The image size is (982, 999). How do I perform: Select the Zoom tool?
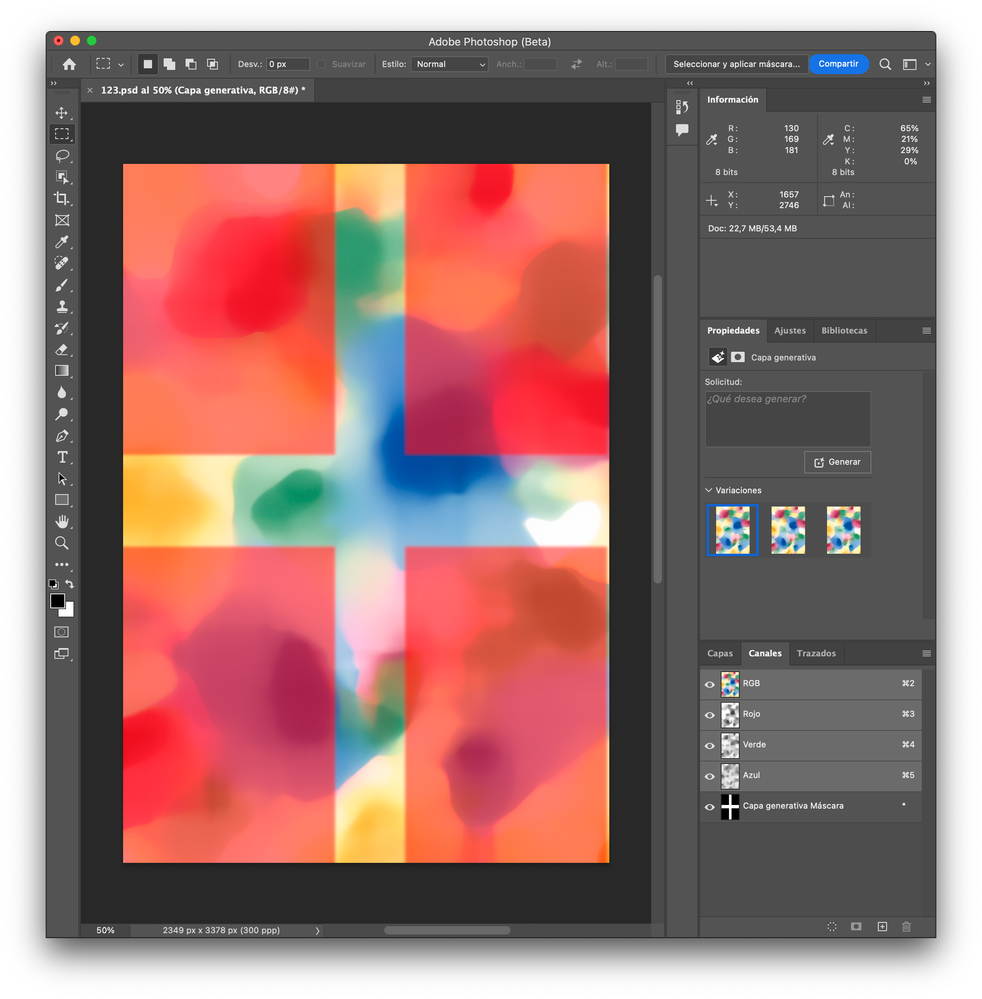coord(62,543)
